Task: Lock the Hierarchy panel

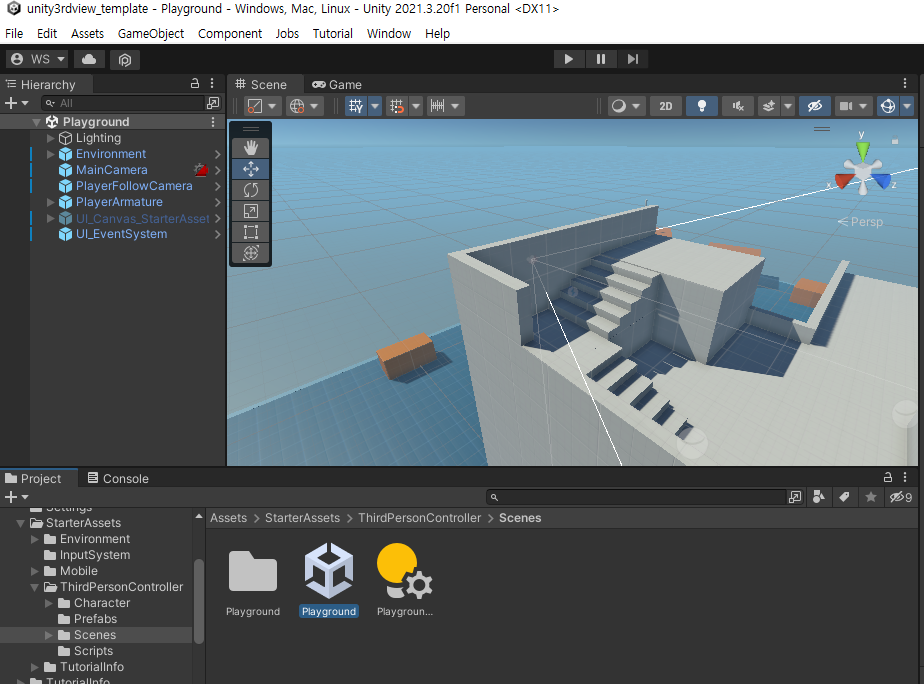Action: tap(195, 84)
